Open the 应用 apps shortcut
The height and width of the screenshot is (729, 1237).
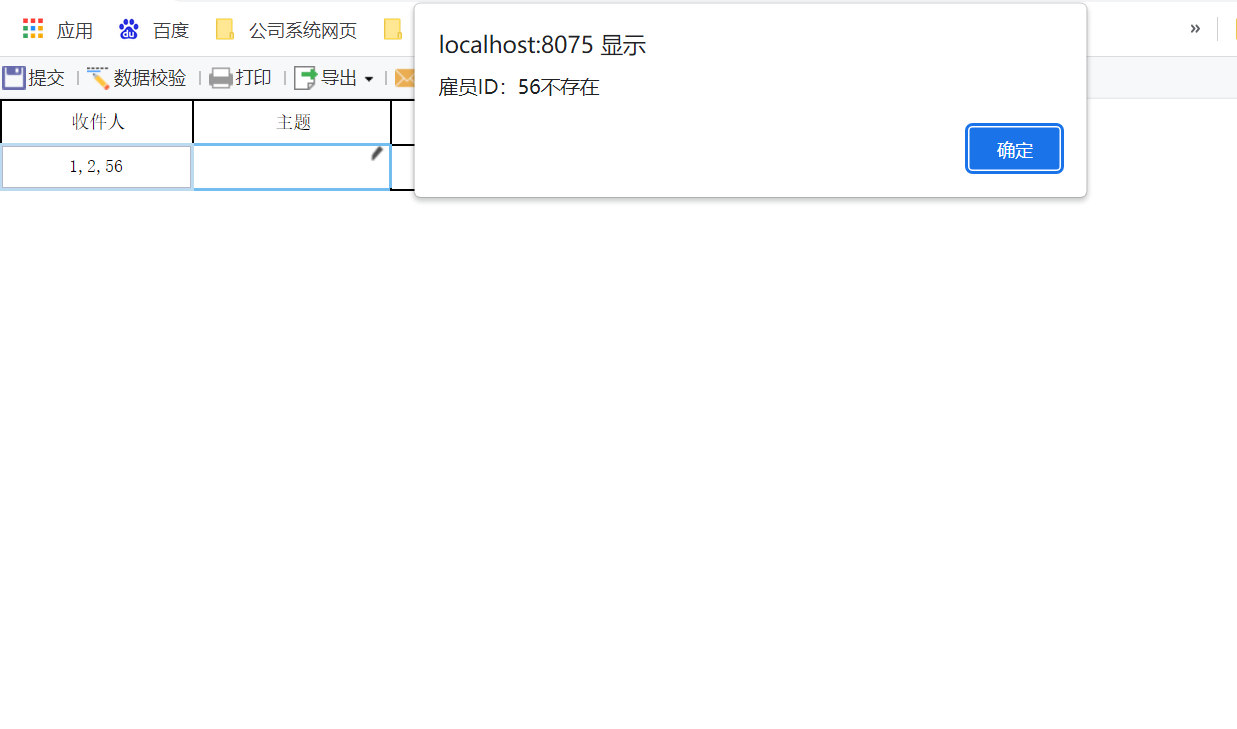click(x=58, y=30)
